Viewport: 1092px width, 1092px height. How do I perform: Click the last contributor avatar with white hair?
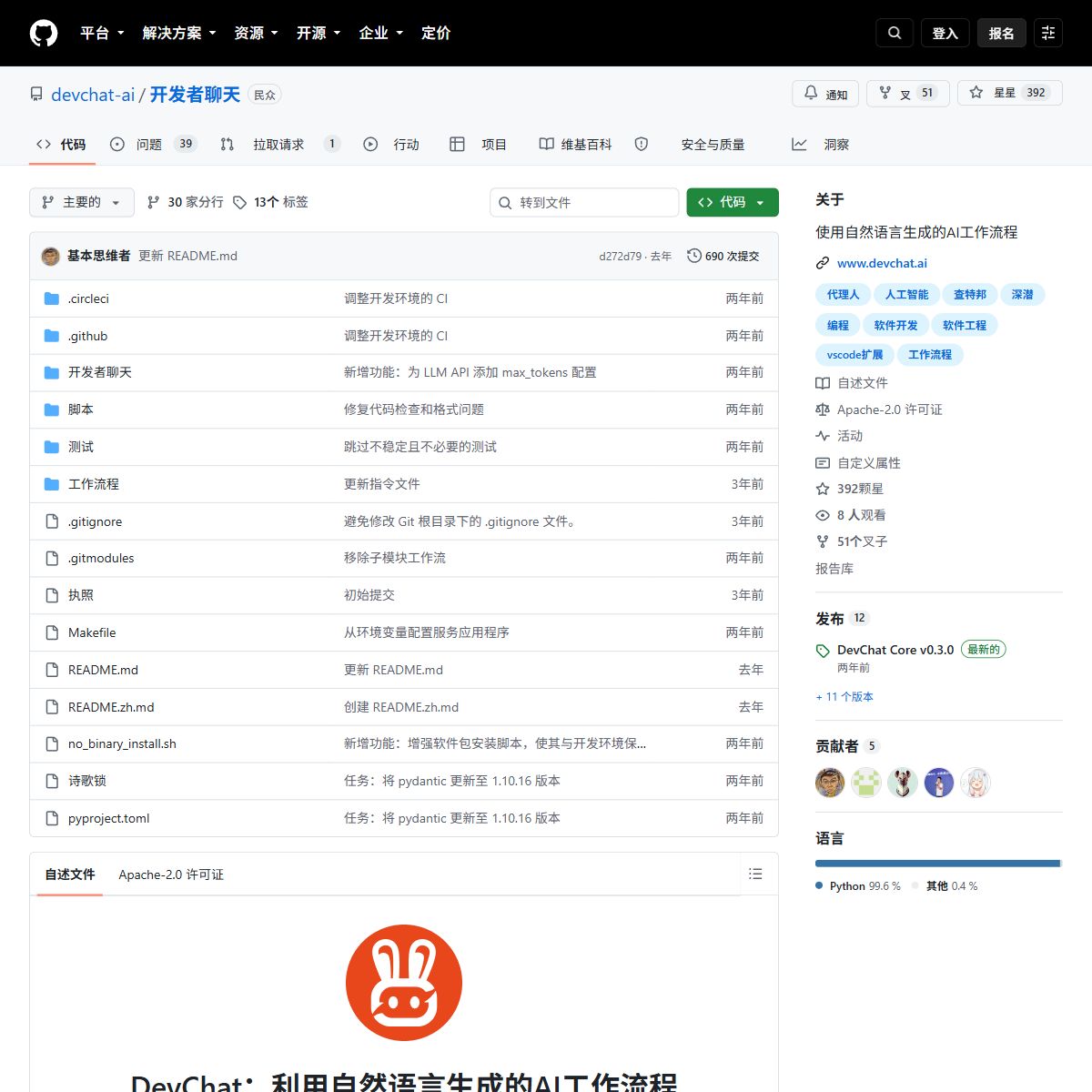(x=976, y=783)
